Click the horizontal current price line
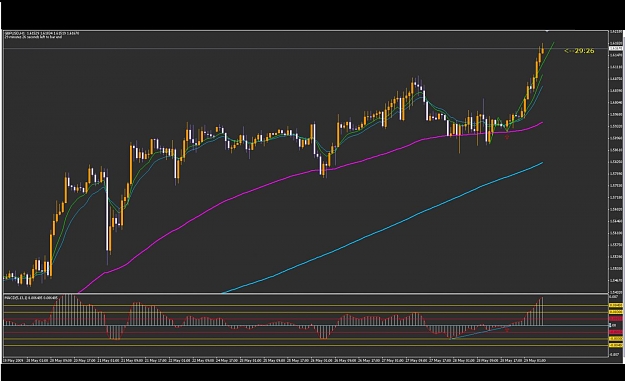The height and width of the screenshot is (381, 625). (x=306, y=49)
